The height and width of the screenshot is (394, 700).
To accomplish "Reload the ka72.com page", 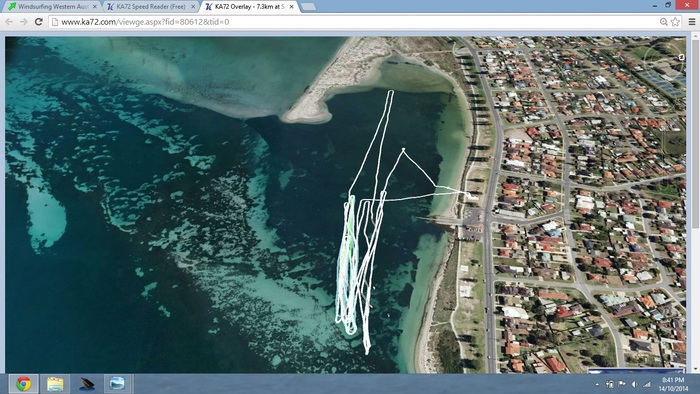I will 38,21.
